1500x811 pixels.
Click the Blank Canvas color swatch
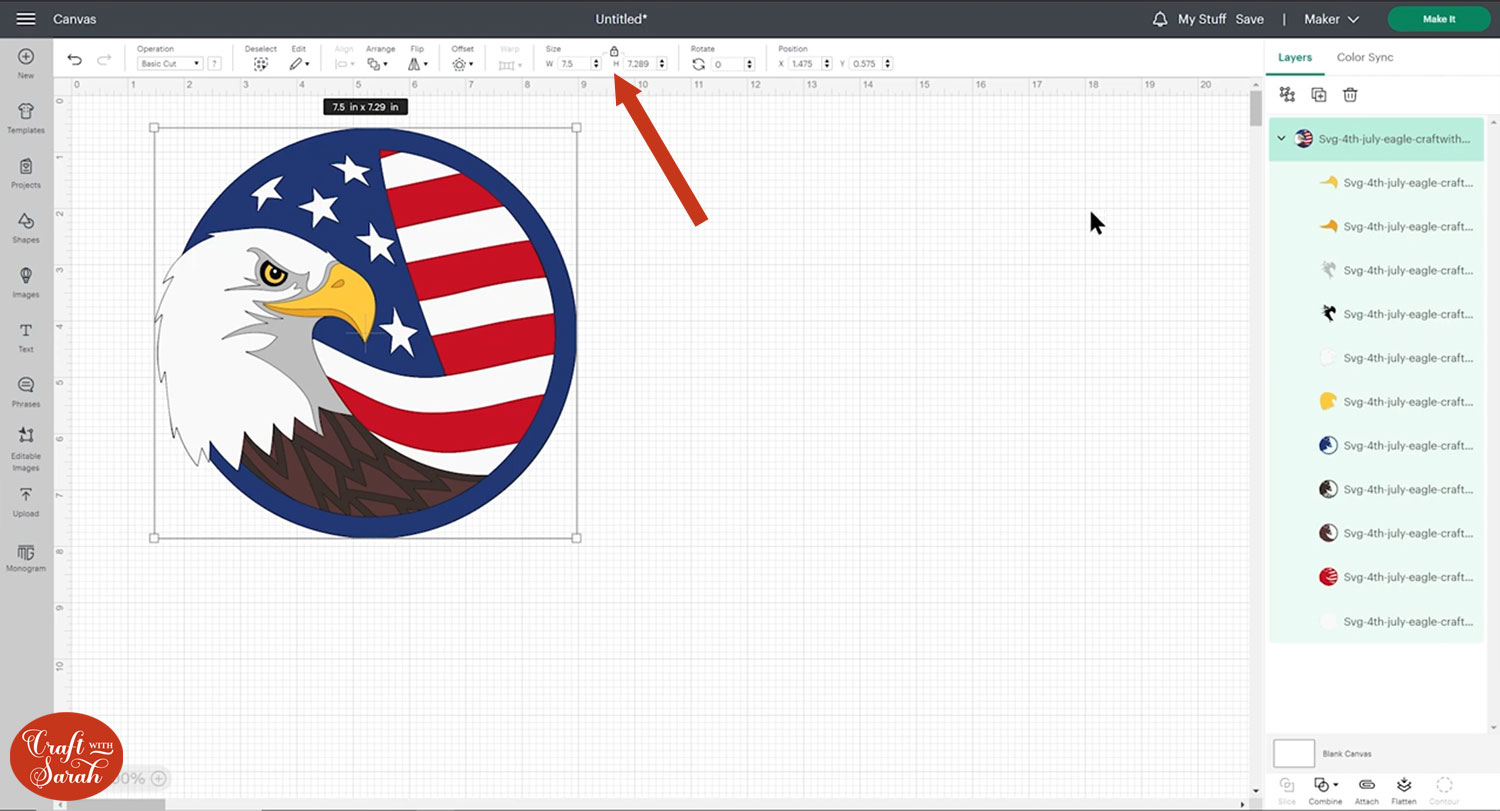[1294, 753]
